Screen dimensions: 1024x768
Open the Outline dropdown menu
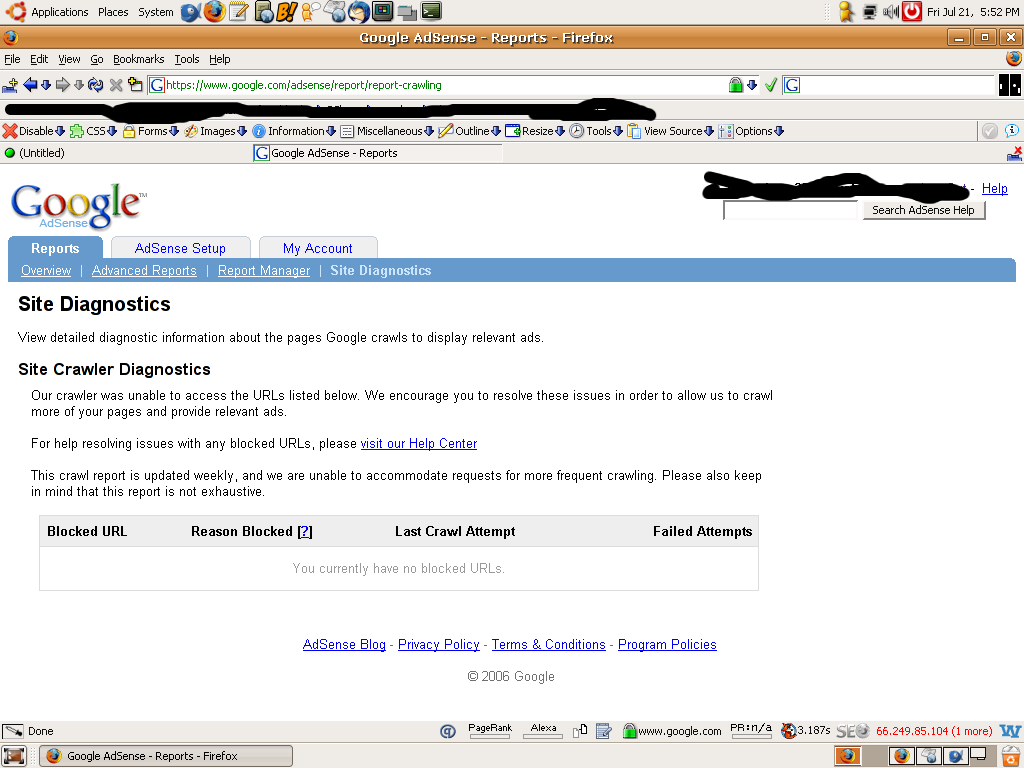470,131
